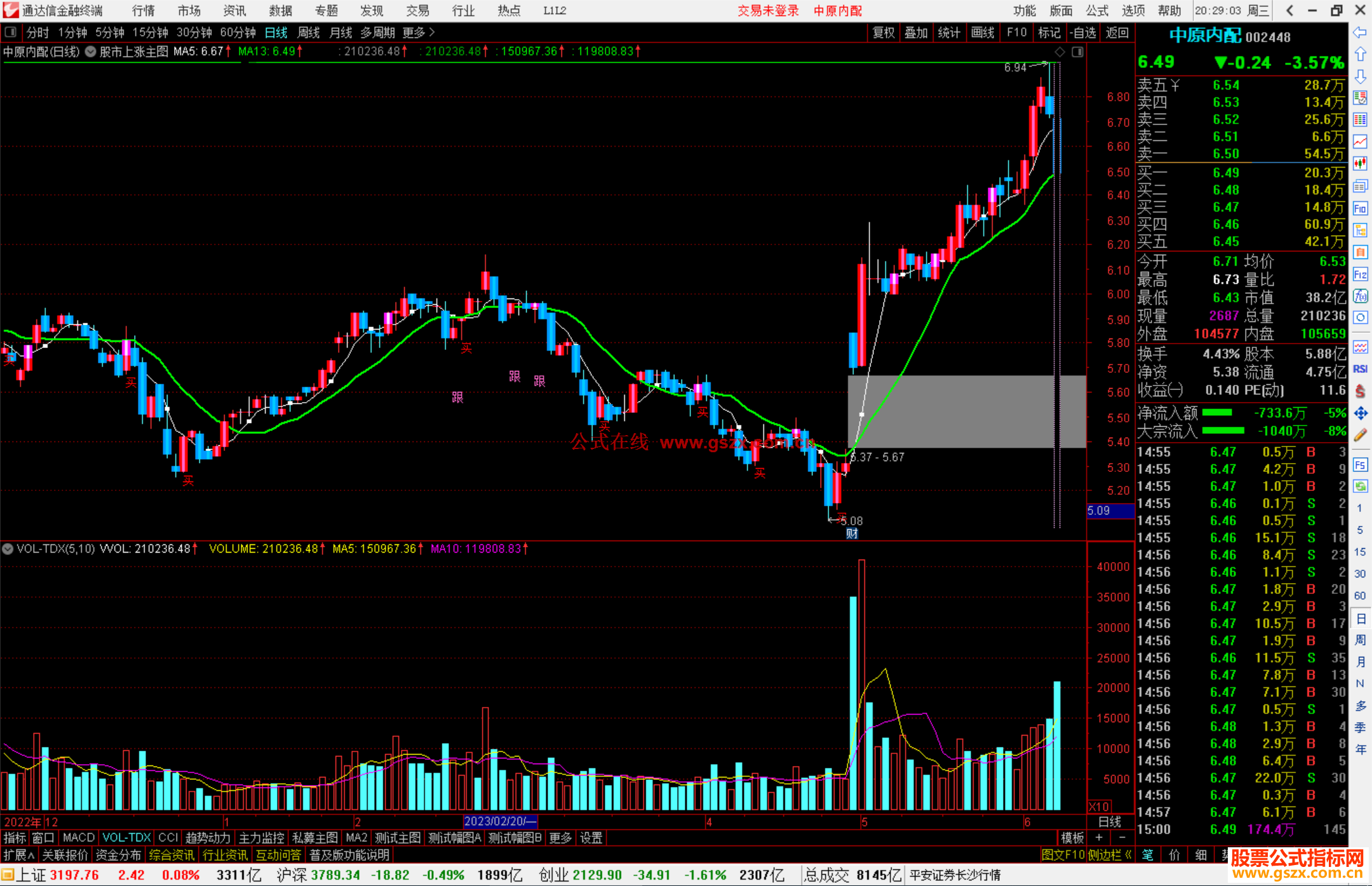1372x886 pixels.
Task: Click the back arrow sidebar icon
Action: click(x=1360, y=32)
